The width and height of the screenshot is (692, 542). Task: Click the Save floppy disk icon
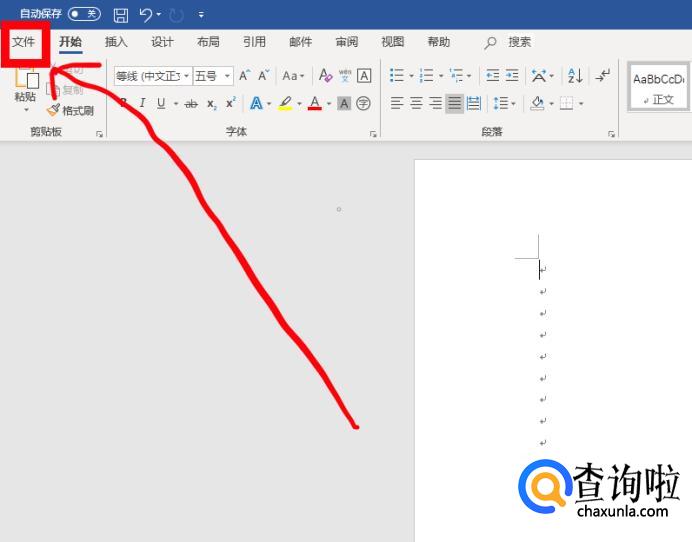[120, 15]
